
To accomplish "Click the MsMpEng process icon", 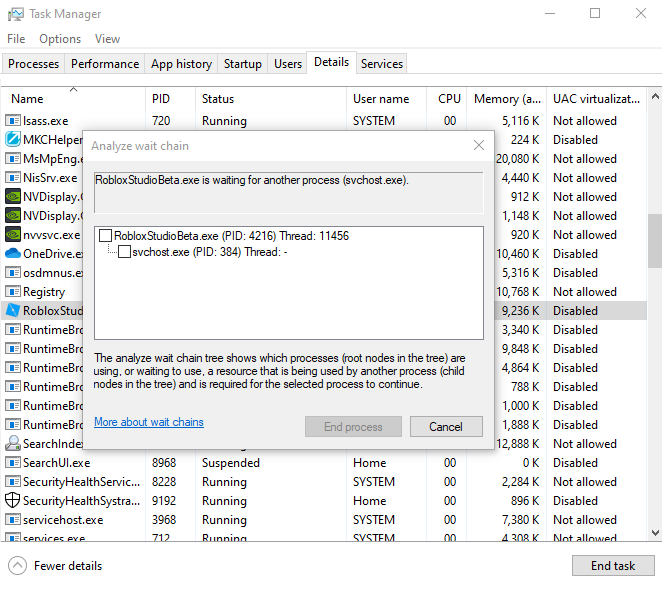I will (13, 159).
